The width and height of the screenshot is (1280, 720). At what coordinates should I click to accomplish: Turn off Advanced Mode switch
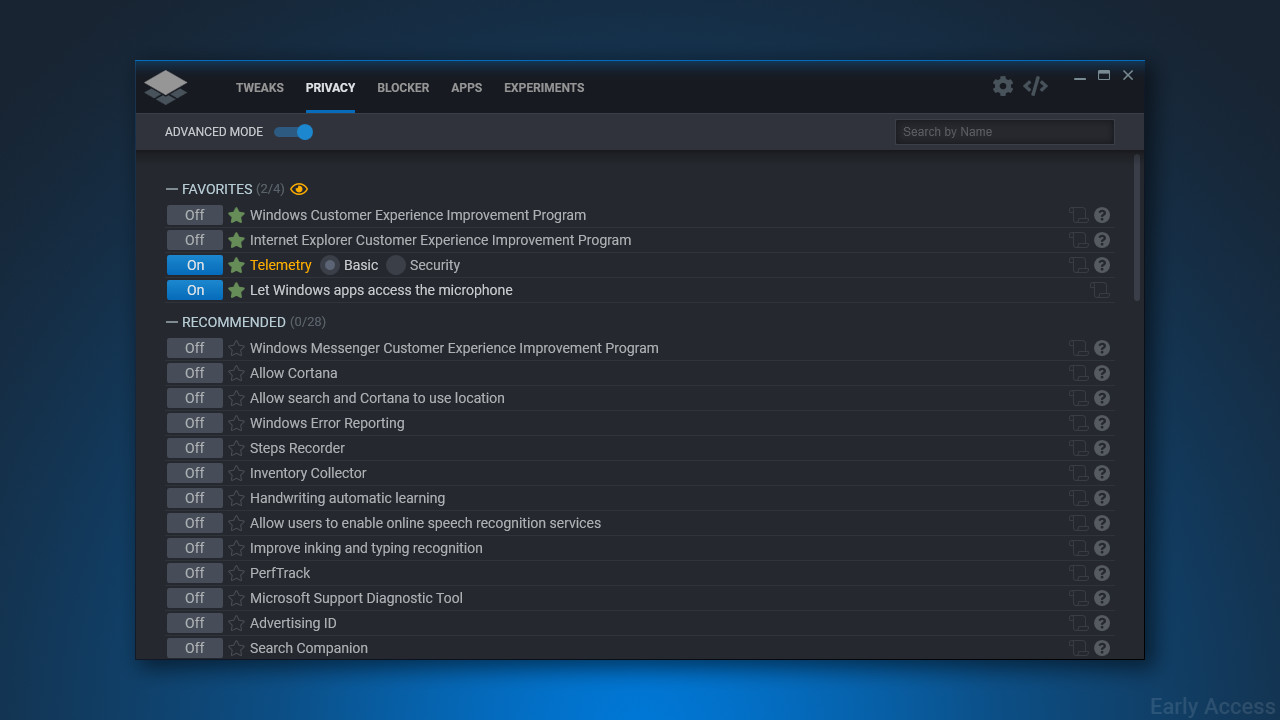coord(294,132)
